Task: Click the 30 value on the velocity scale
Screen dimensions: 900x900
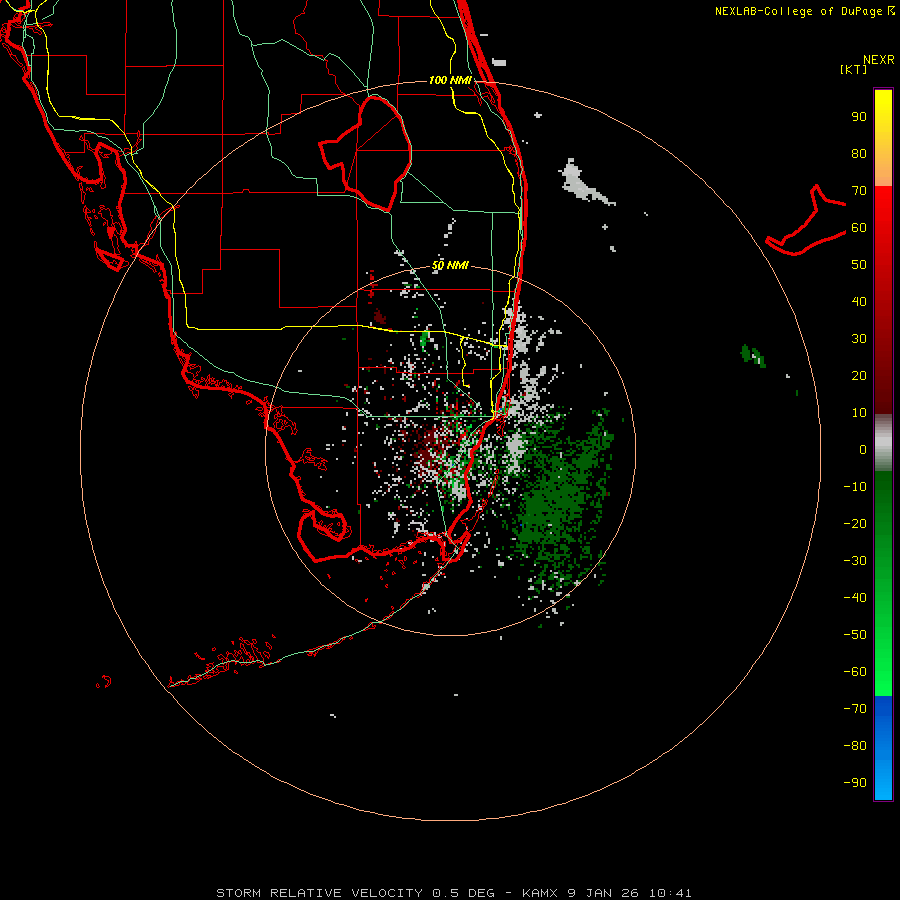Action: coord(859,339)
